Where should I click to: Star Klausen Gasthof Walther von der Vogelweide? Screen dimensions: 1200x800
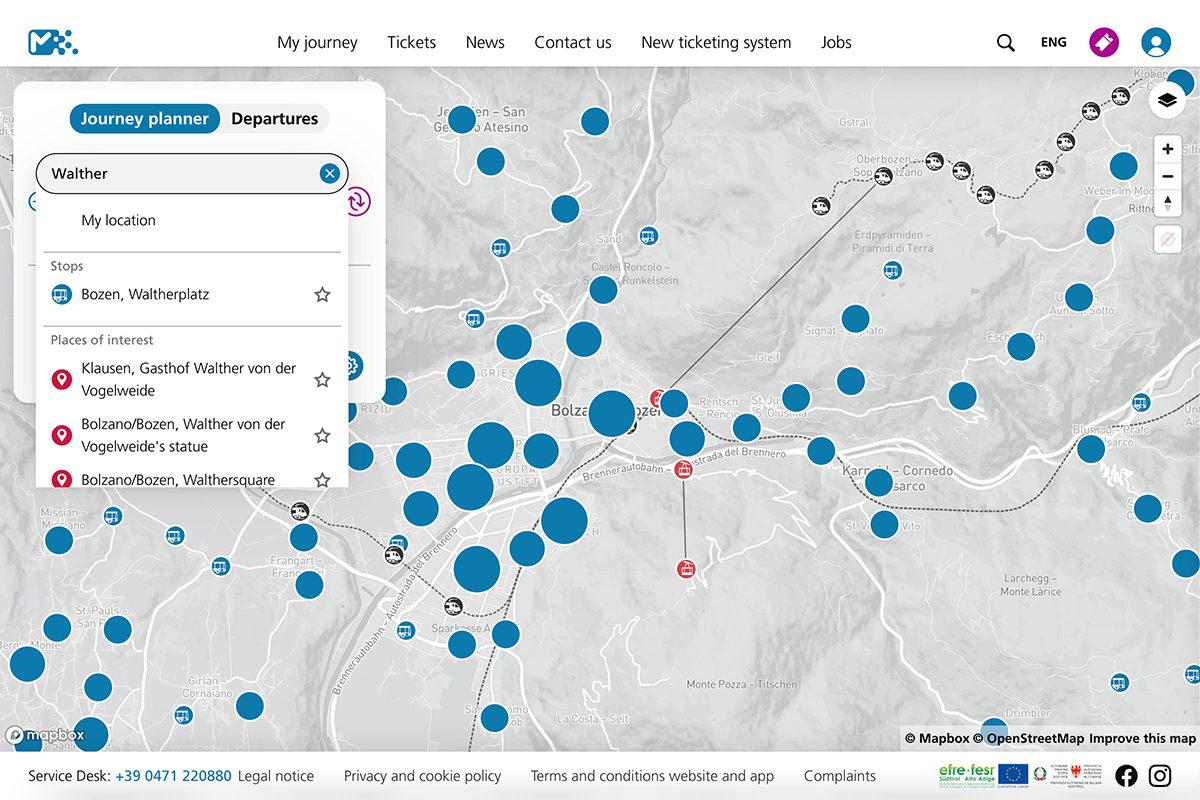(x=322, y=380)
